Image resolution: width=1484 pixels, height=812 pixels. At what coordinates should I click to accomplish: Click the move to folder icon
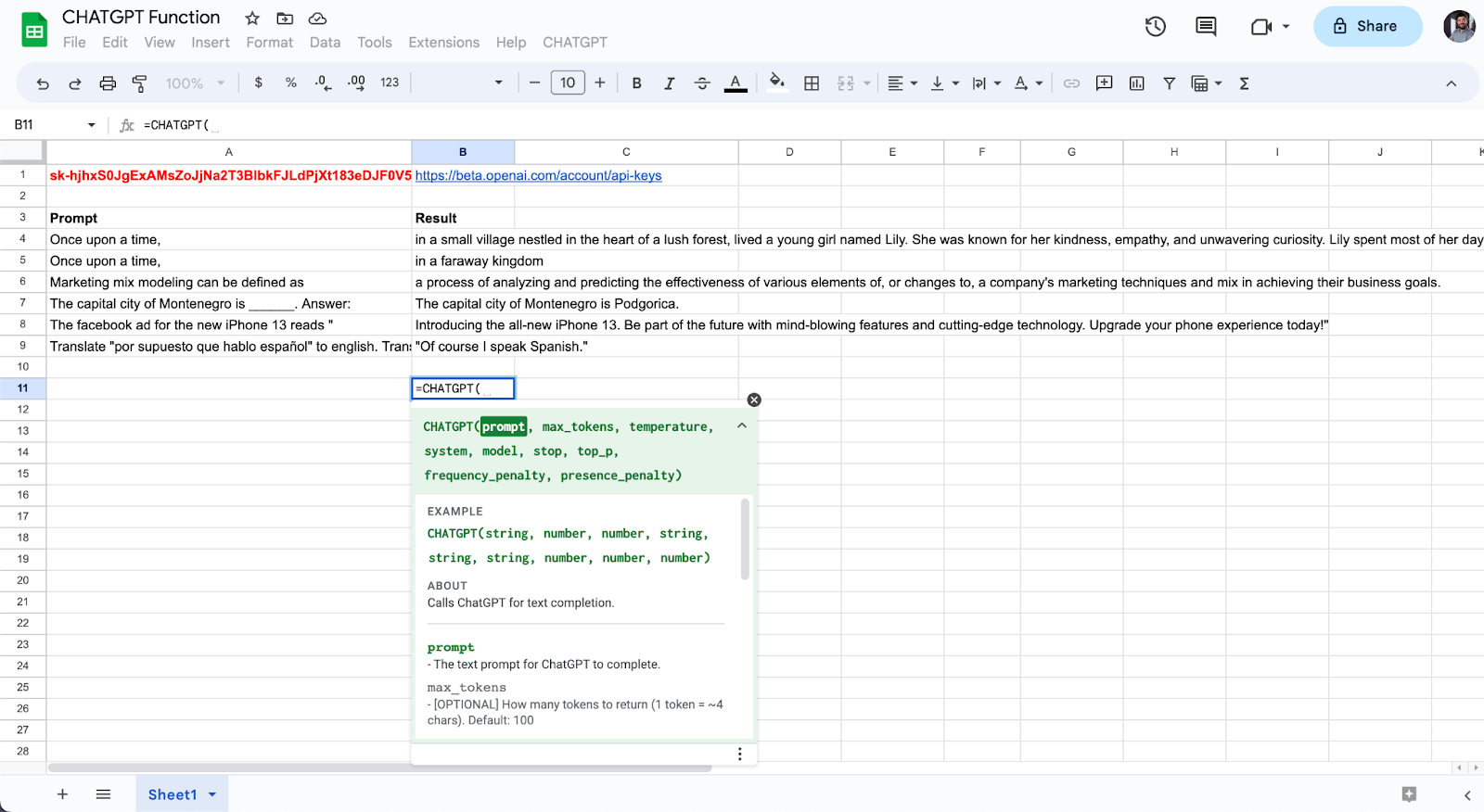285,19
